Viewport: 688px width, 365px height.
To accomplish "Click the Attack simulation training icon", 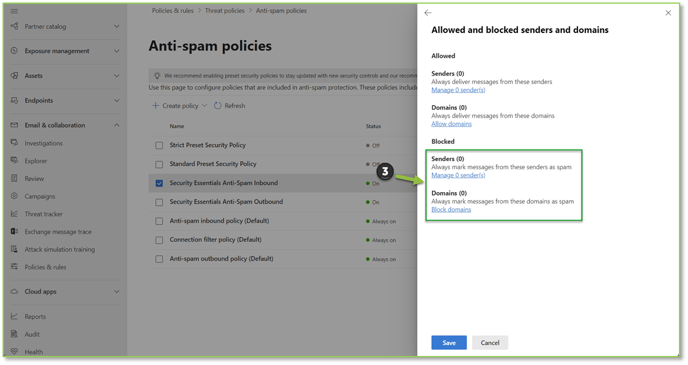I will click(x=14, y=249).
